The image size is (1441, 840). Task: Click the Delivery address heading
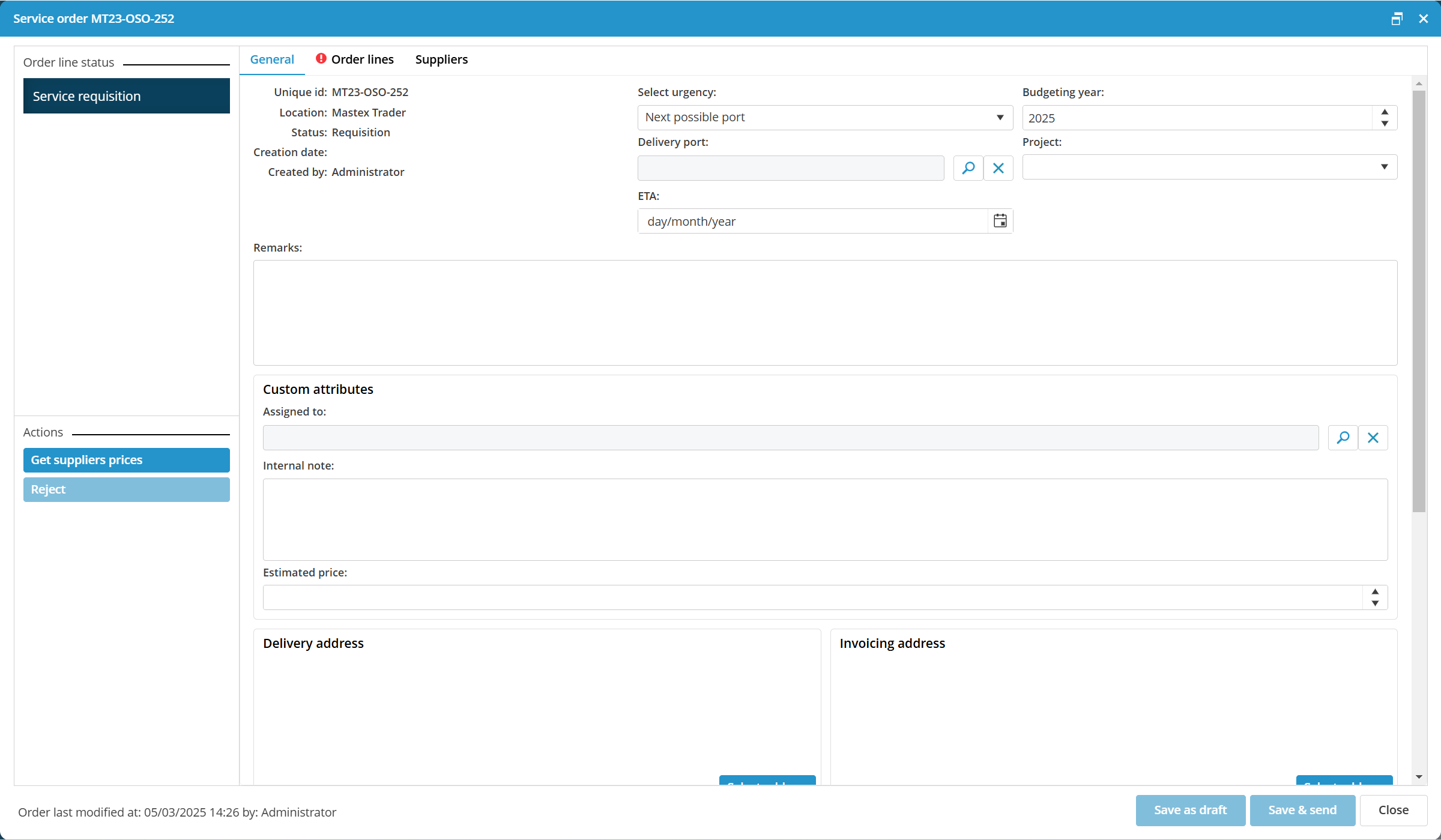pyautogui.click(x=313, y=643)
